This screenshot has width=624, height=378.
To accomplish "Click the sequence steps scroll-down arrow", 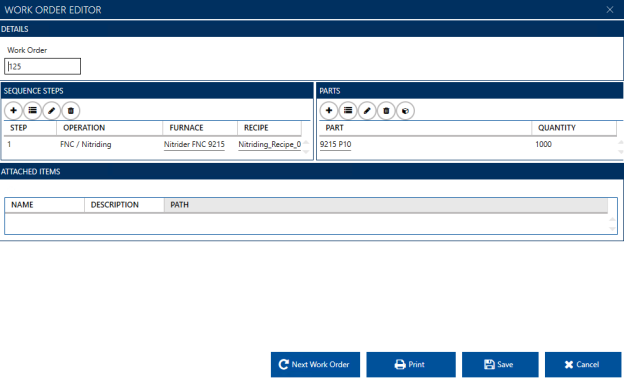I will [x=306, y=152].
